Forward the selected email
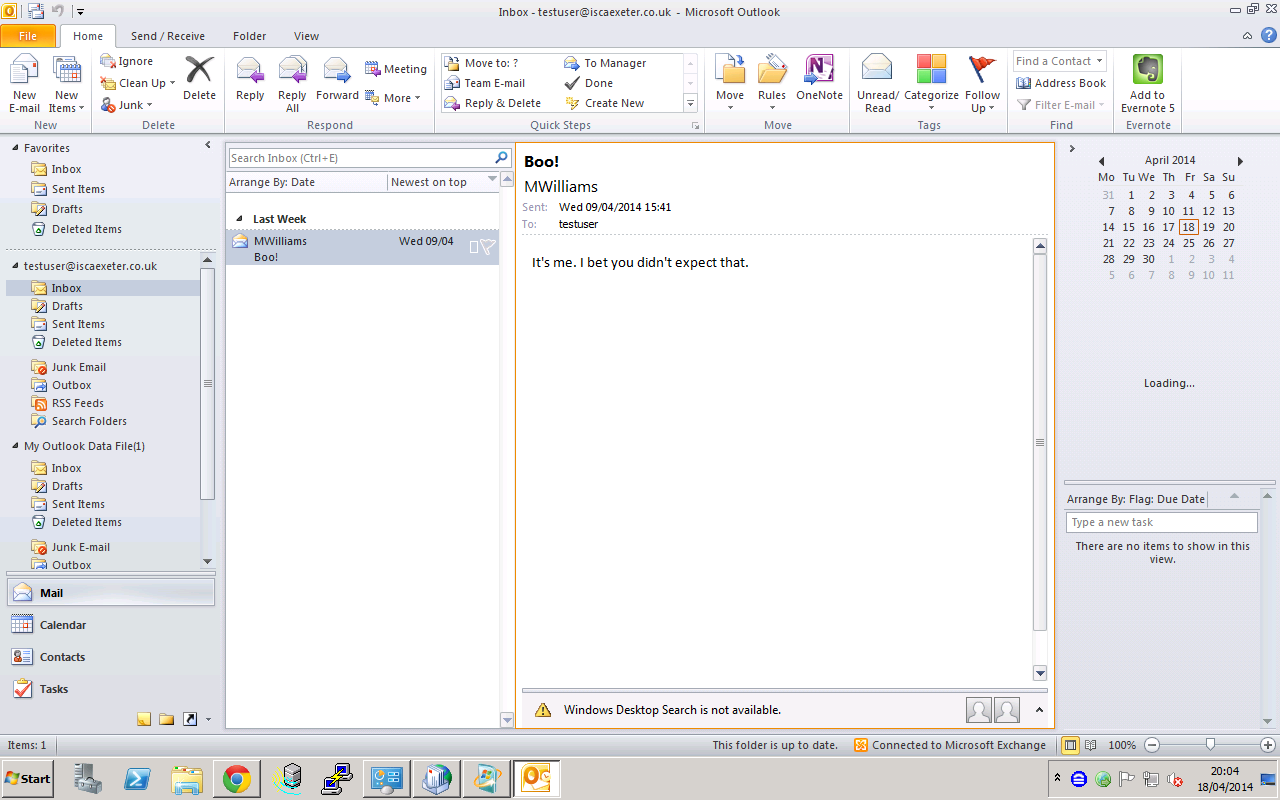1280x800 pixels. [337, 78]
